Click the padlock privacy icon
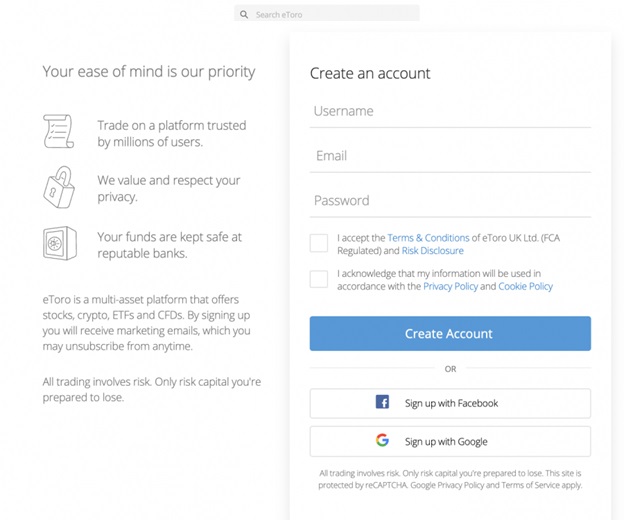The width and height of the screenshot is (625, 520). pyautogui.click(x=58, y=187)
